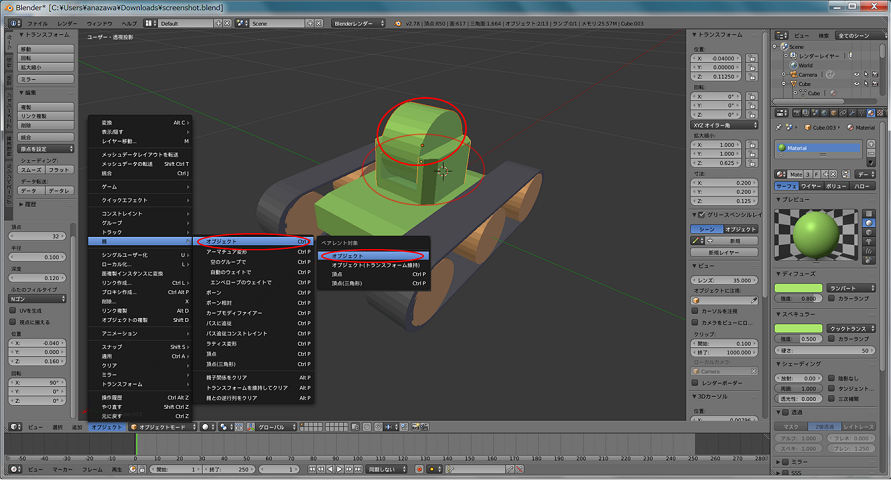
Task: Click the Blender info editor type icon
Action: [14, 21]
